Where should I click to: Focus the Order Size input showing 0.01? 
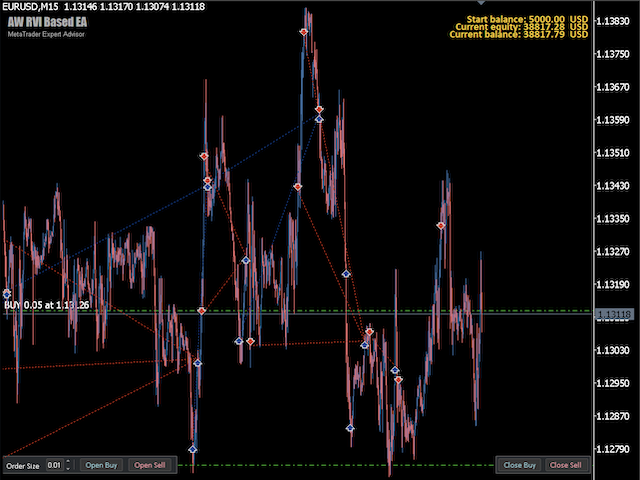pyautogui.click(x=54, y=465)
